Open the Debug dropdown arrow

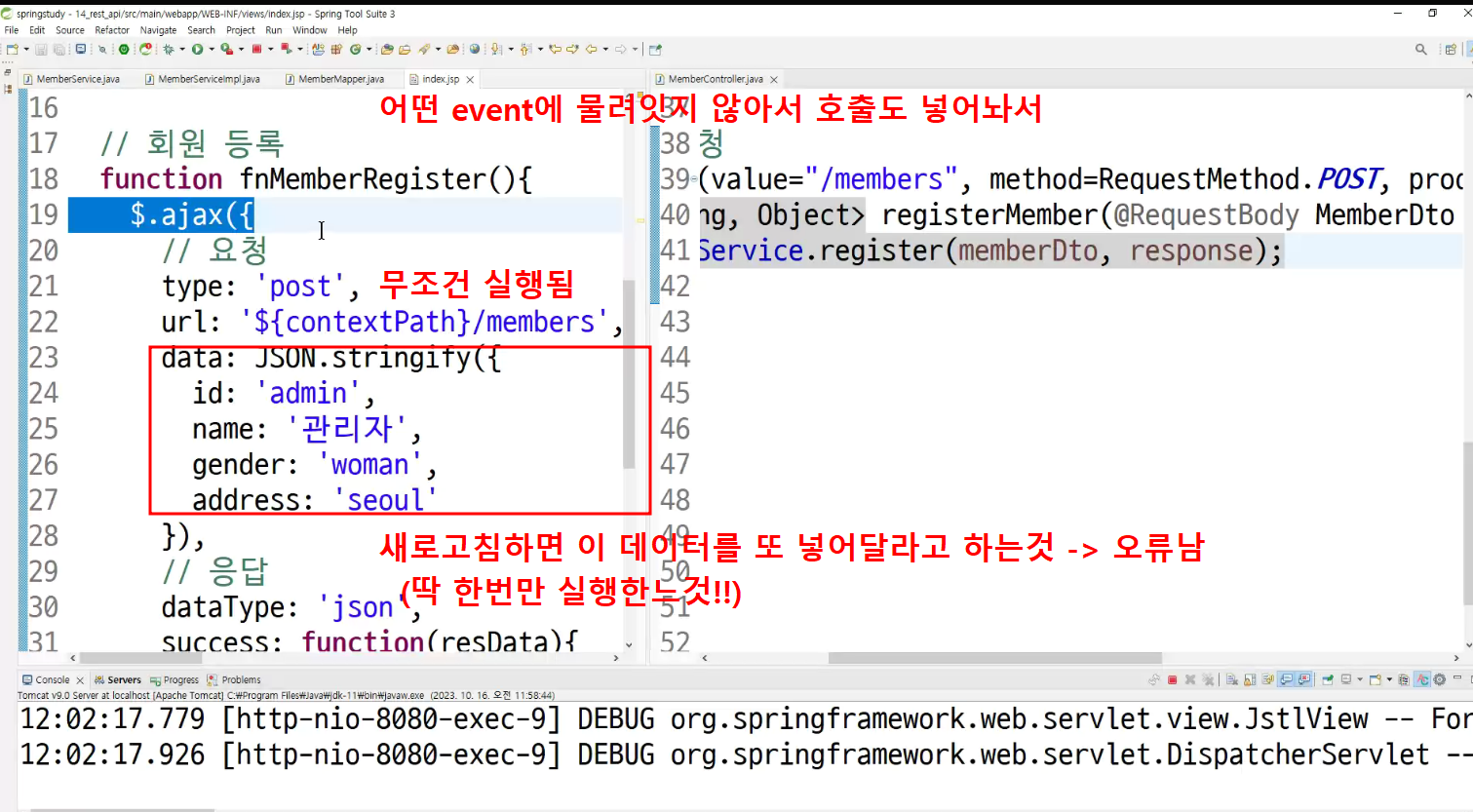click(182, 49)
